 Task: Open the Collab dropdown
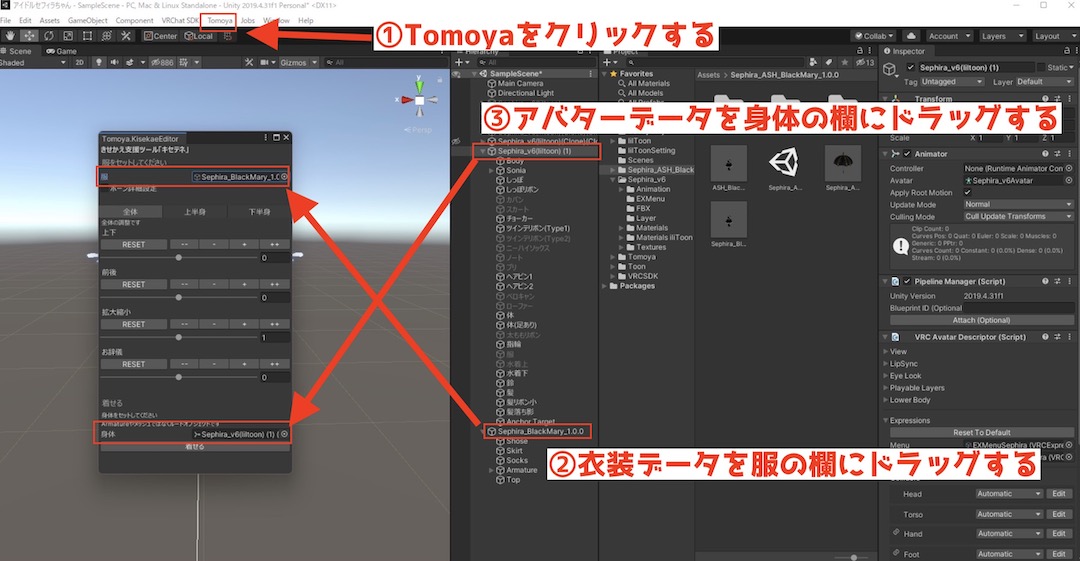[873, 36]
